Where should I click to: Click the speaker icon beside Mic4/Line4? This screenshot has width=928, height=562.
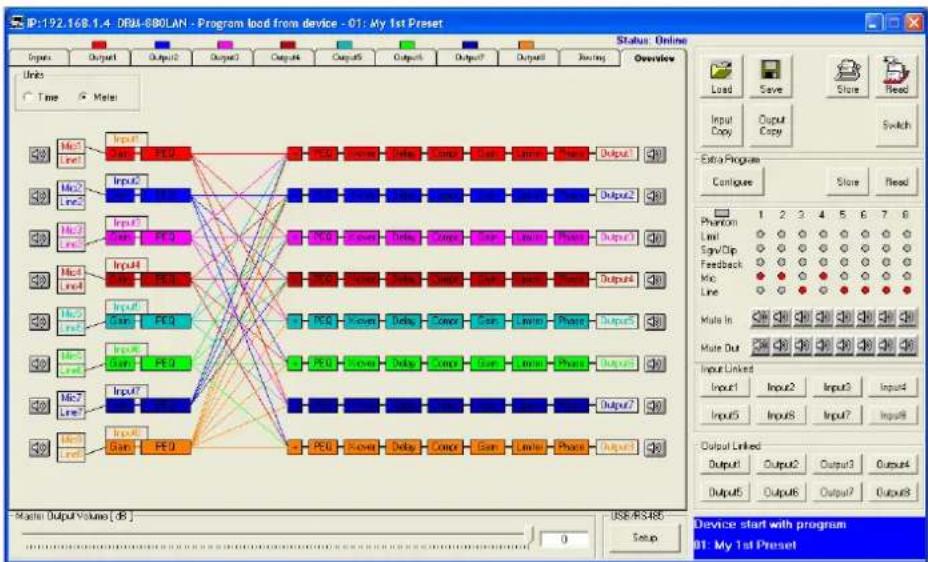click(x=35, y=279)
